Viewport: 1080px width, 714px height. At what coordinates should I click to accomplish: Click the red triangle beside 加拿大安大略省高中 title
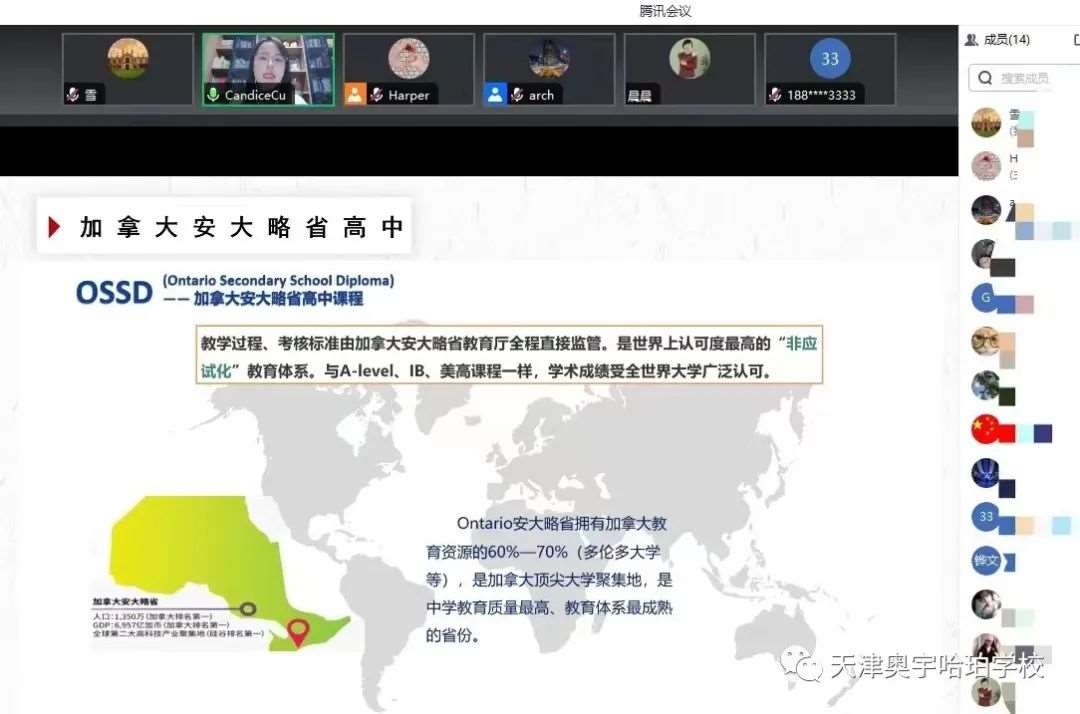tap(55, 227)
